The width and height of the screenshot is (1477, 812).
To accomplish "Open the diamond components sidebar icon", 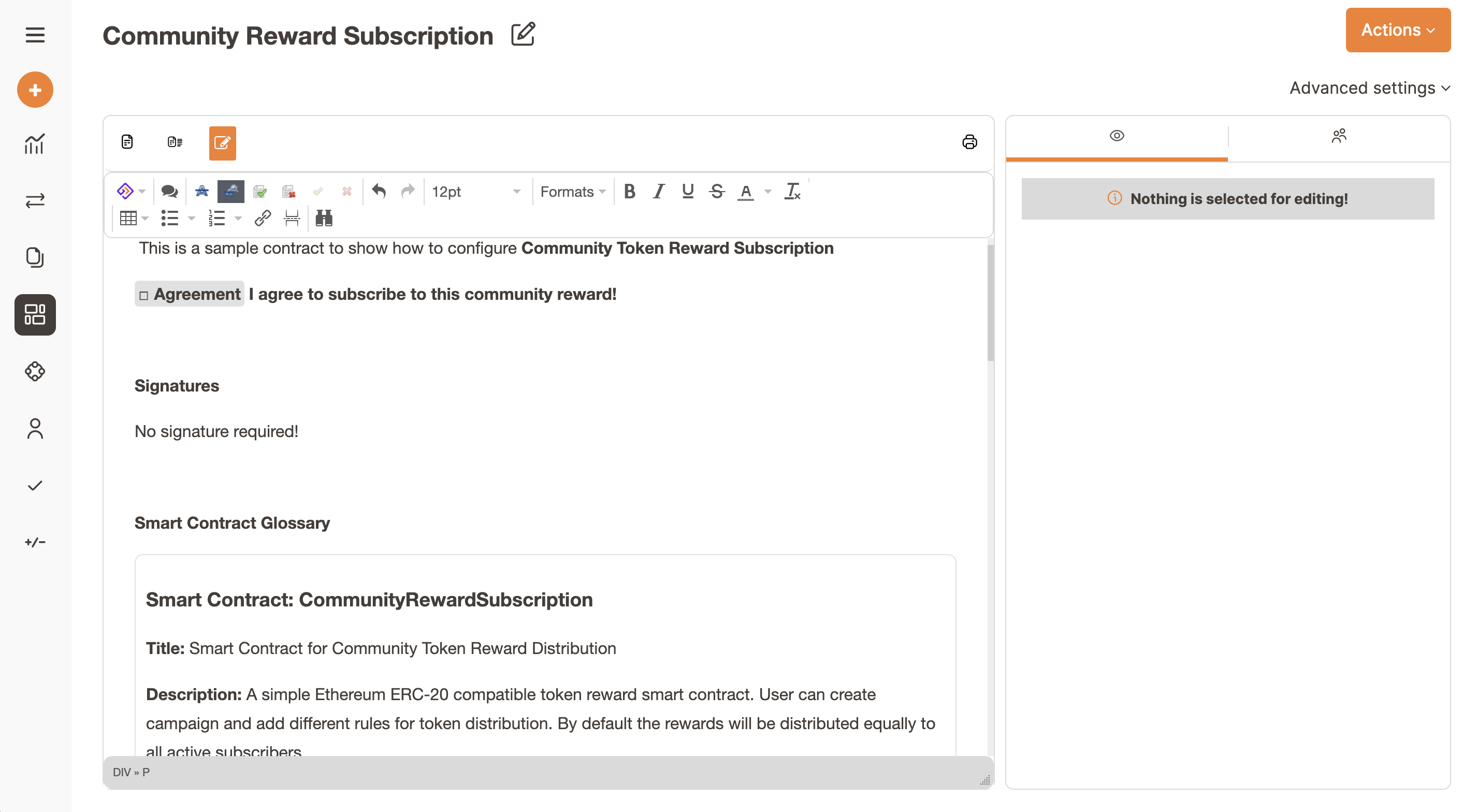I will point(35,371).
